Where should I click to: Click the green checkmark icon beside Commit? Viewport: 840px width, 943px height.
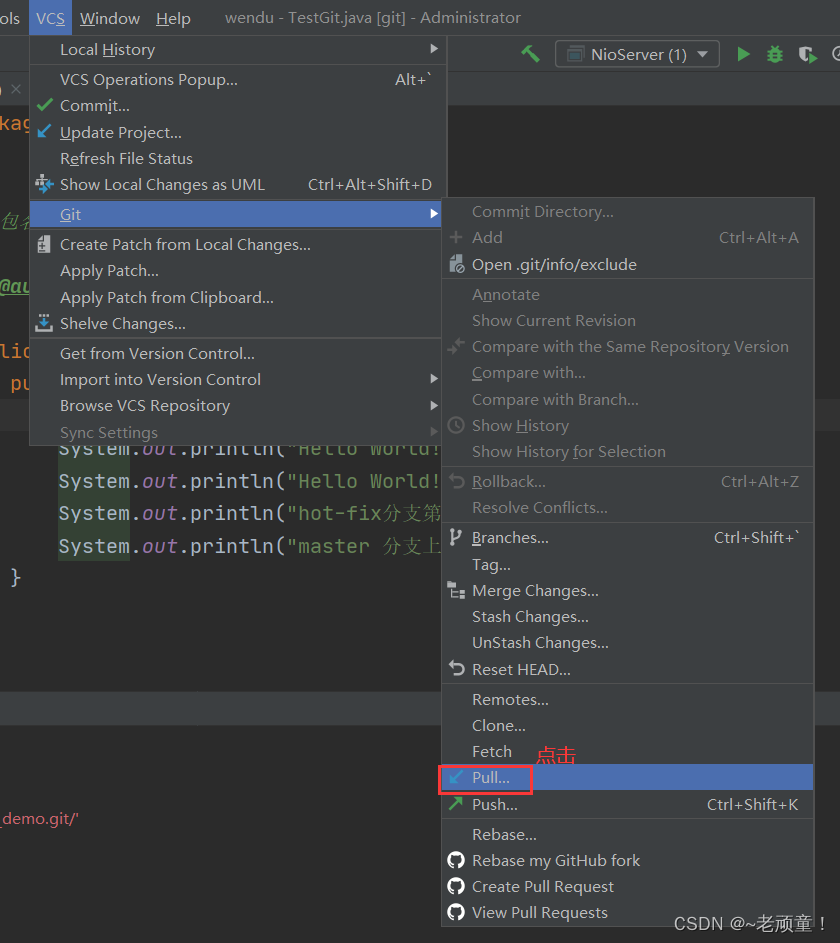[x=44, y=105]
